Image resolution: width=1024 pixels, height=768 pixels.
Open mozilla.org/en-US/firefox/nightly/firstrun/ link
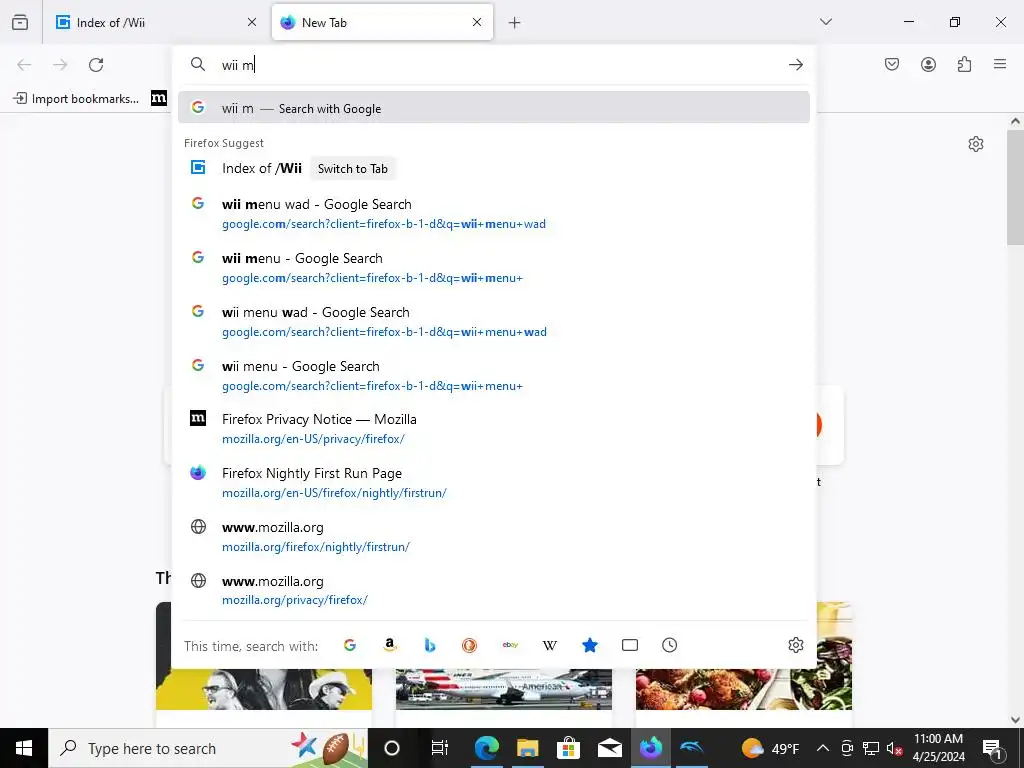[334, 493]
